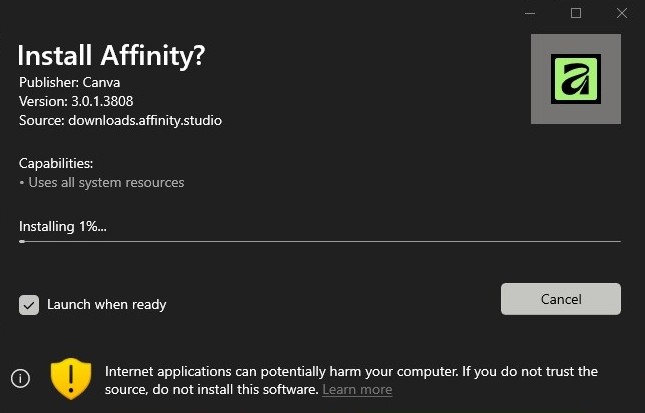Minimize the installer window

click(x=528, y=13)
